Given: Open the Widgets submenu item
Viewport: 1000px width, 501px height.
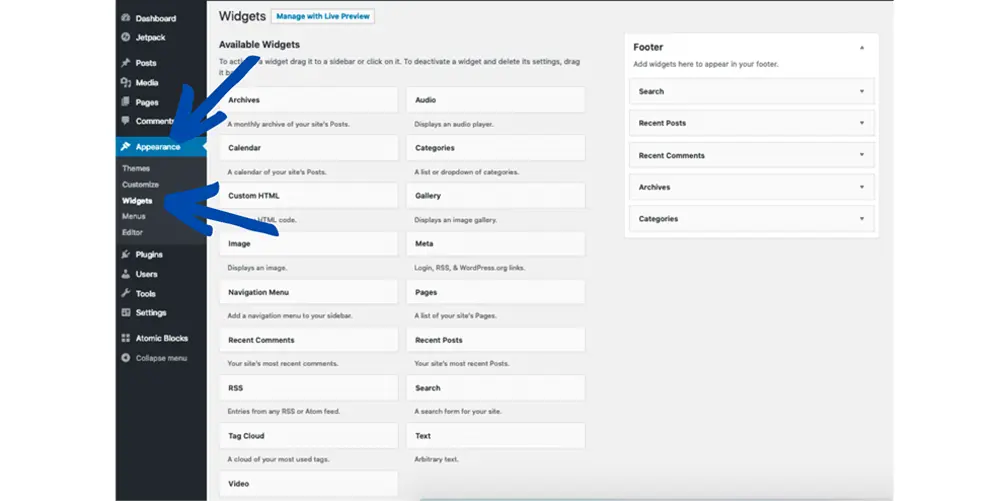Looking at the screenshot, I should 137,201.
